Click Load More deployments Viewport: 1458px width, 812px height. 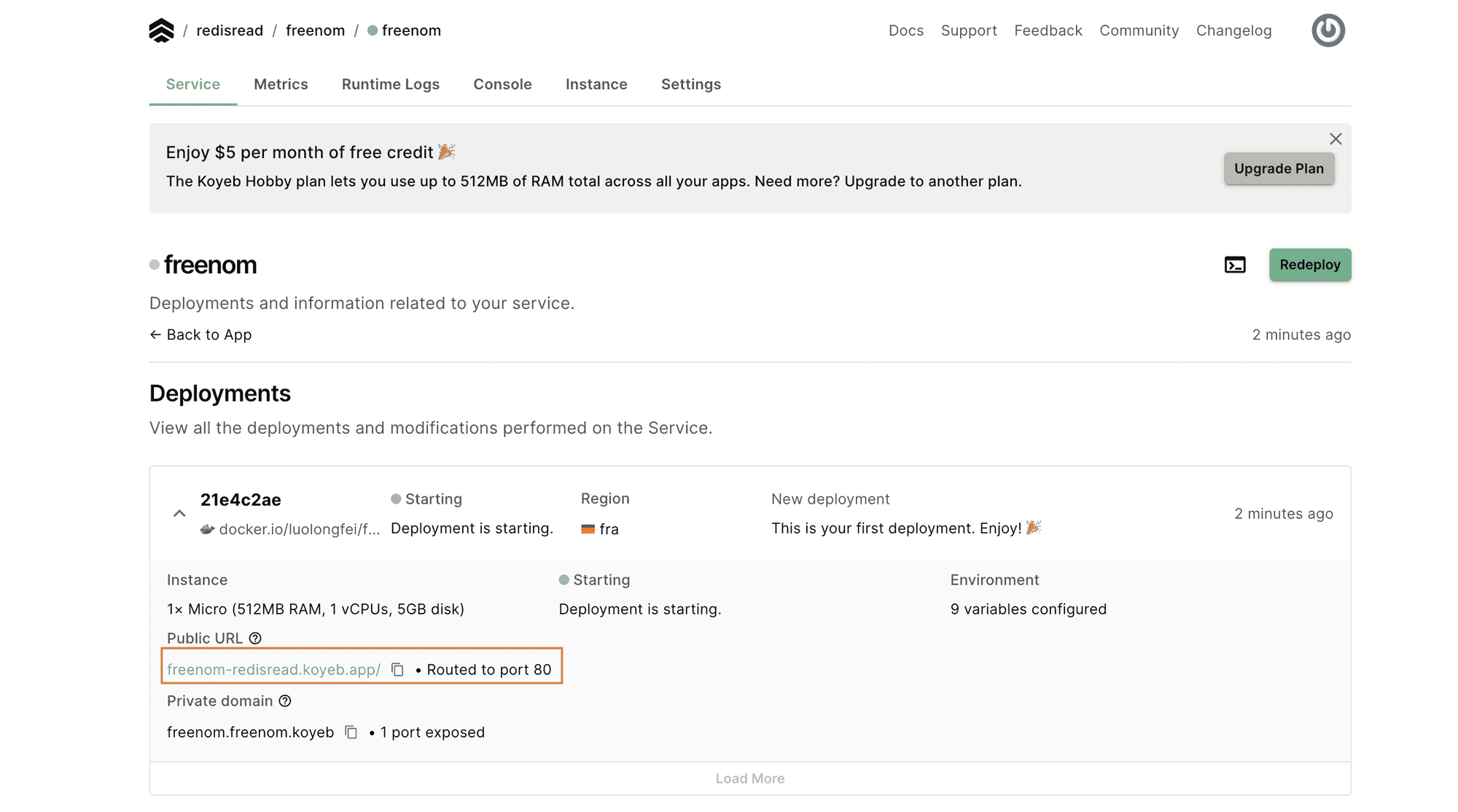tap(750, 778)
